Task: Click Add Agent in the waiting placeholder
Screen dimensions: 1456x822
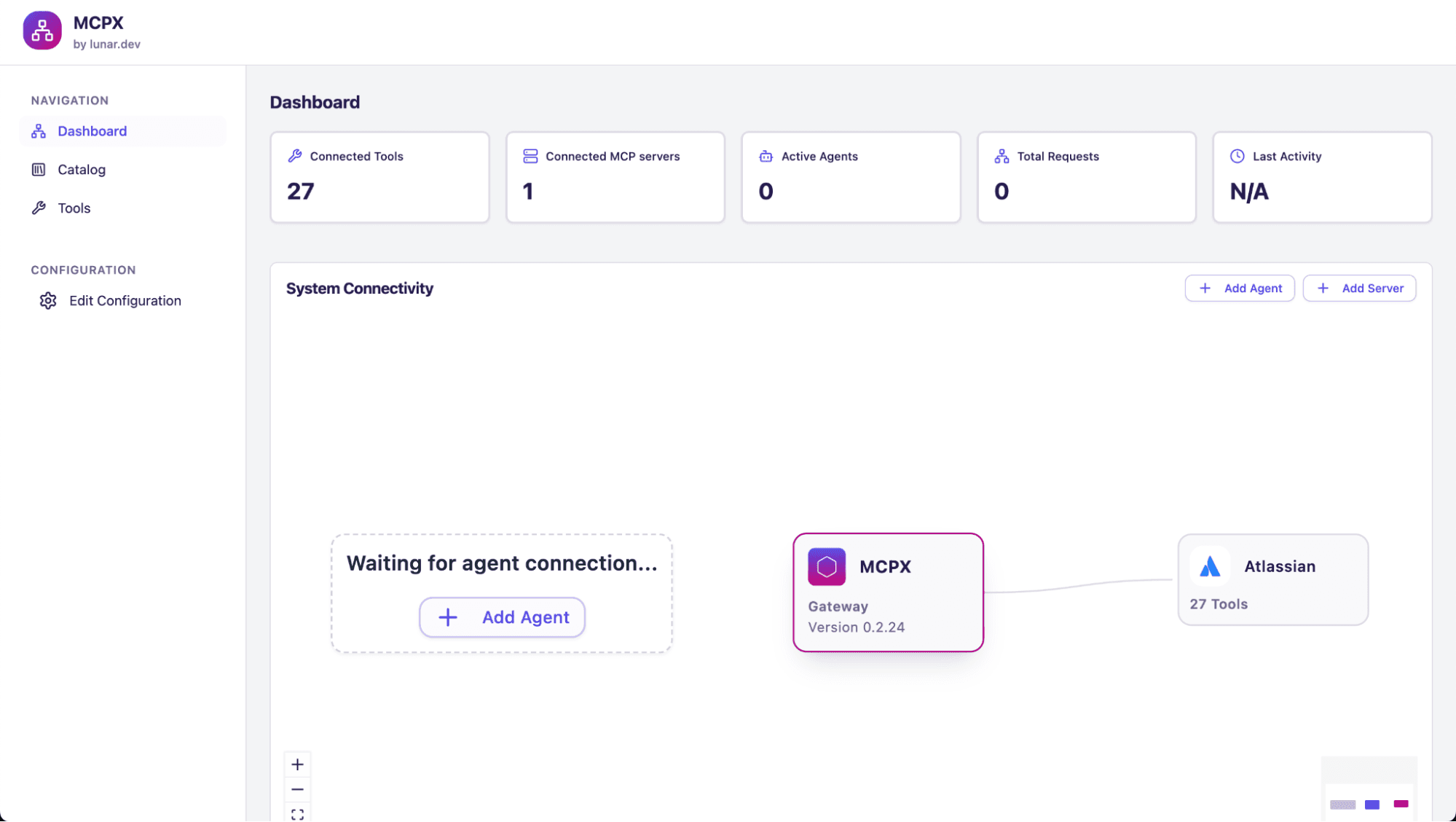Action: (503, 617)
